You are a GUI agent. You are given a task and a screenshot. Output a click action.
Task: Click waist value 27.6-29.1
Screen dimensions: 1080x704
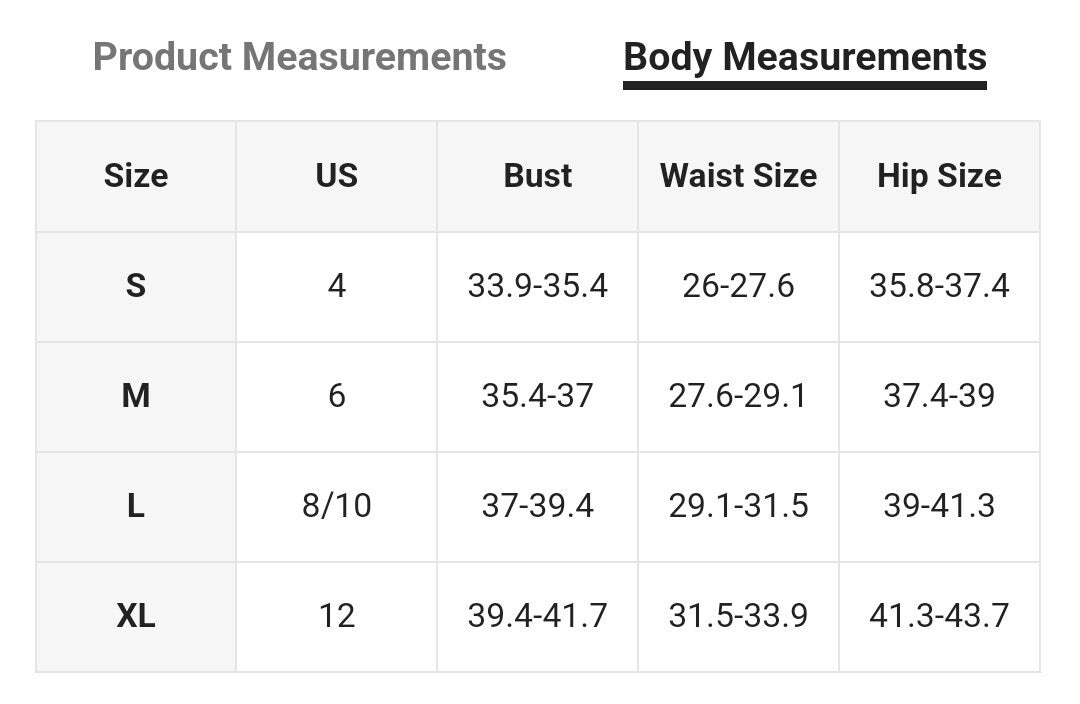tap(738, 396)
